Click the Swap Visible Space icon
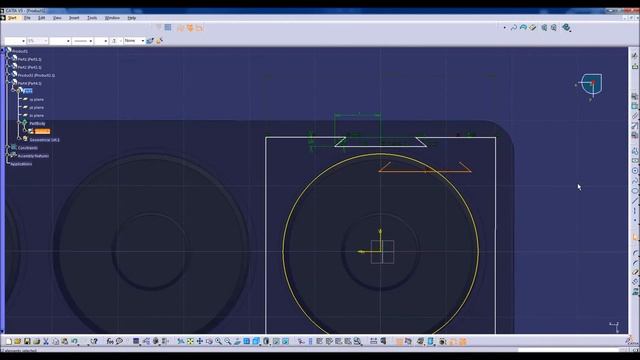This screenshot has width=640, height=360. (285, 341)
